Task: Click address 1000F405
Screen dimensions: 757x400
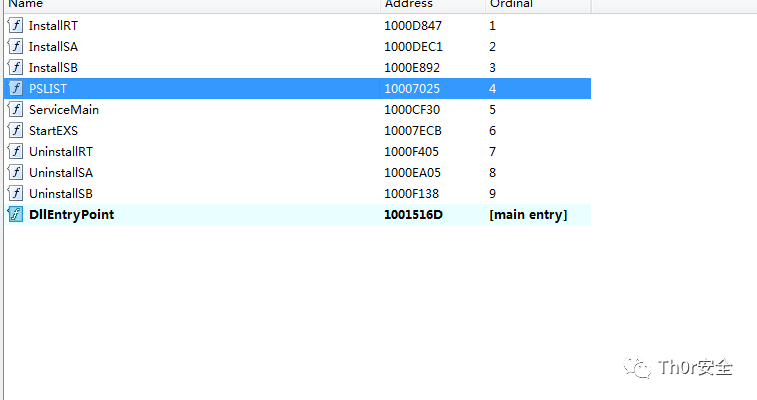Action: point(411,152)
